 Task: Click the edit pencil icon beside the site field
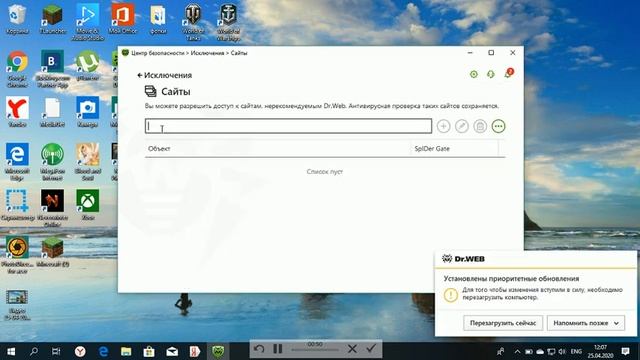click(x=462, y=126)
